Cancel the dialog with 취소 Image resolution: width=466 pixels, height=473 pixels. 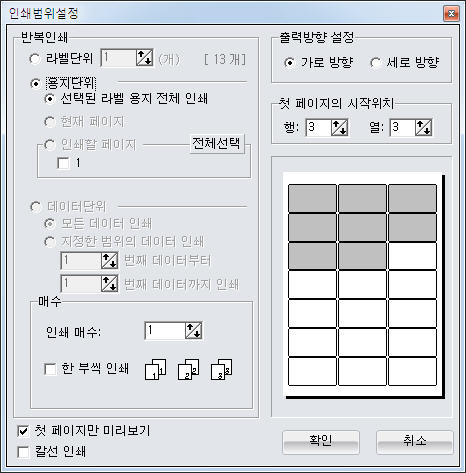415,442
